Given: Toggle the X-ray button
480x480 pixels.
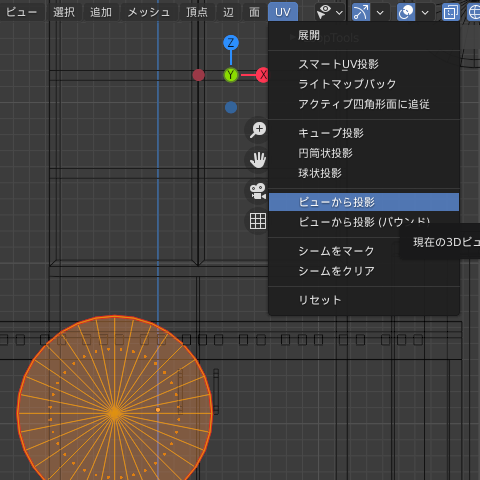Looking at the screenshot, I should click(451, 12).
